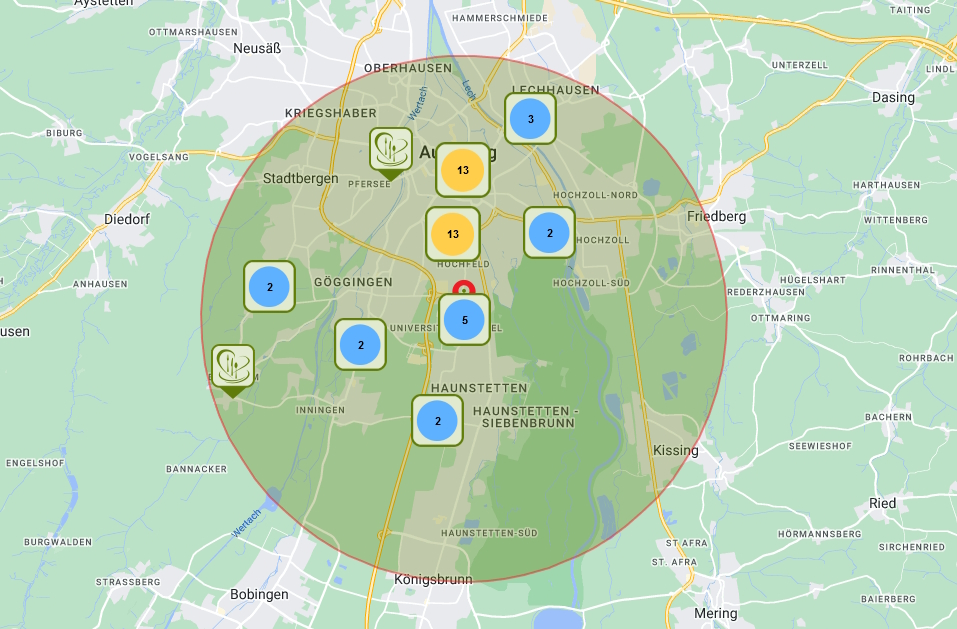957x629 pixels.
Task: Click the Mering label on the map
Action: click(x=715, y=613)
